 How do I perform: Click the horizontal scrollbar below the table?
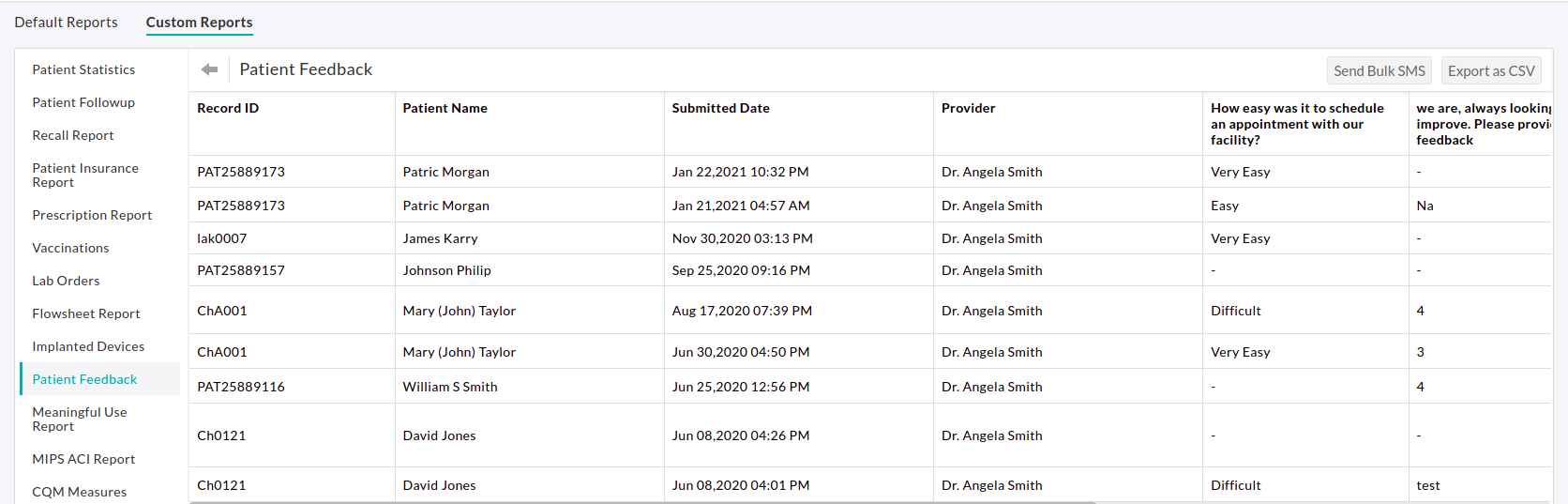(642, 502)
